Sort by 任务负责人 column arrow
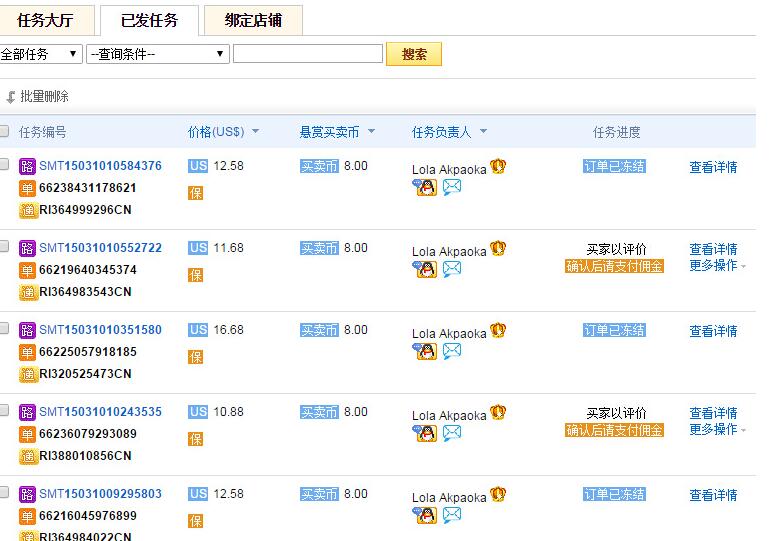Viewport: 769px width, 541px height. 484,131
